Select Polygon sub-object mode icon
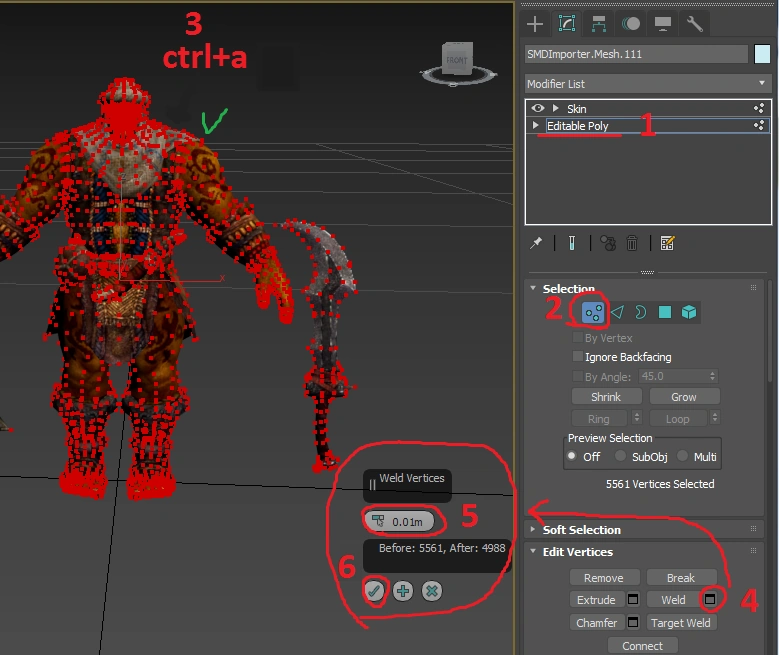 [x=665, y=312]
